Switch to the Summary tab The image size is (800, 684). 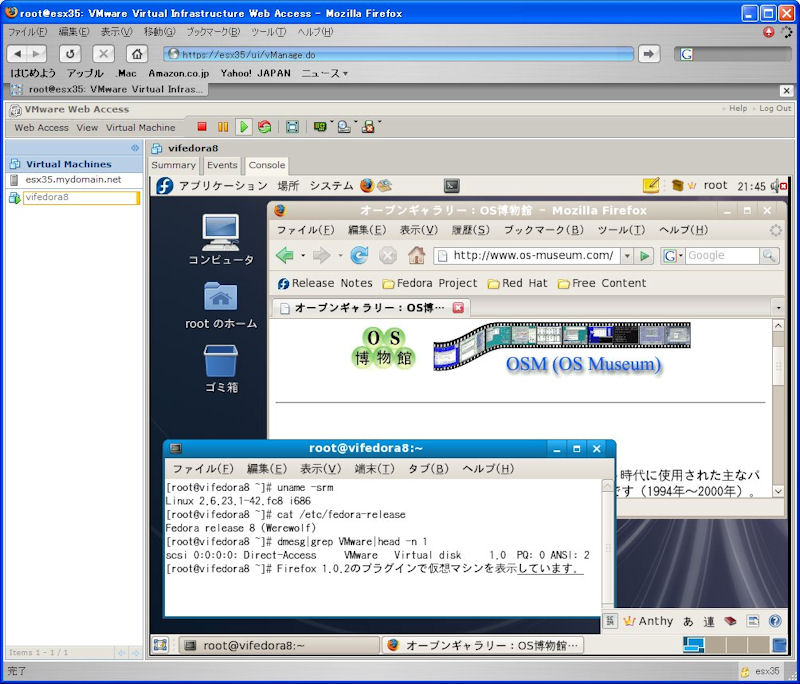point(173,165)
